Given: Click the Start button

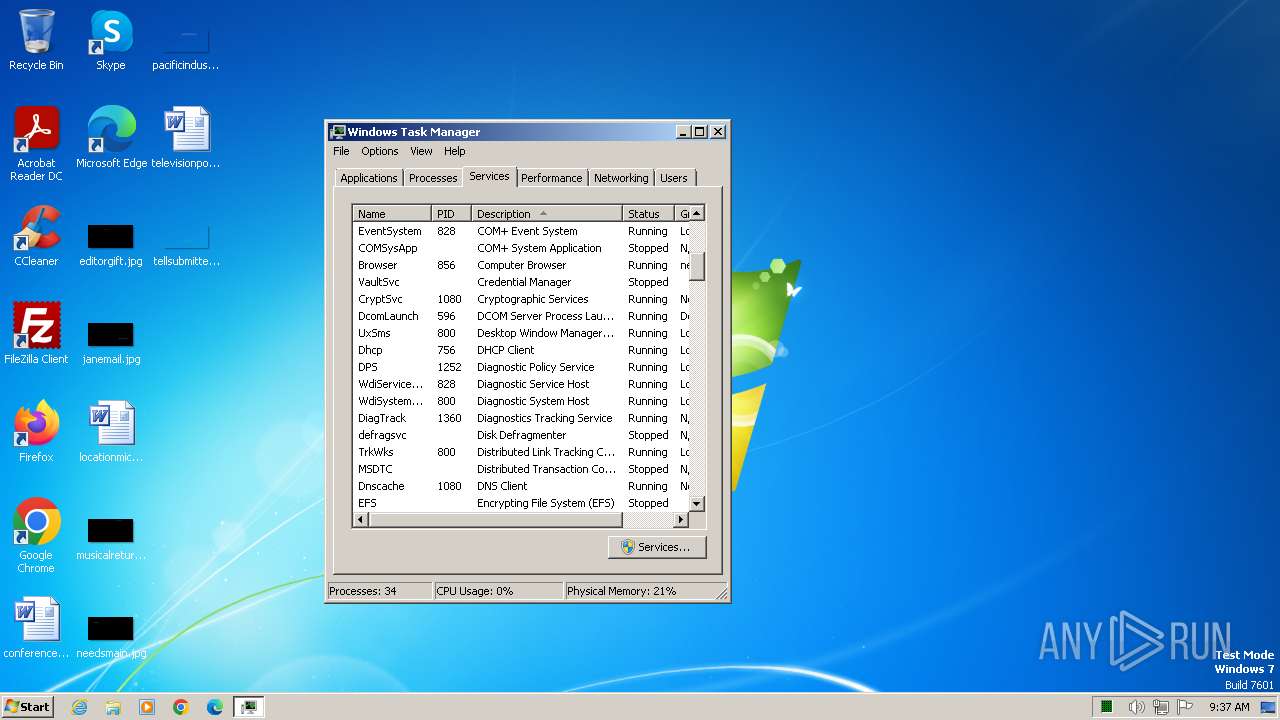Looking at the screenshot, I should coord(28,707).
